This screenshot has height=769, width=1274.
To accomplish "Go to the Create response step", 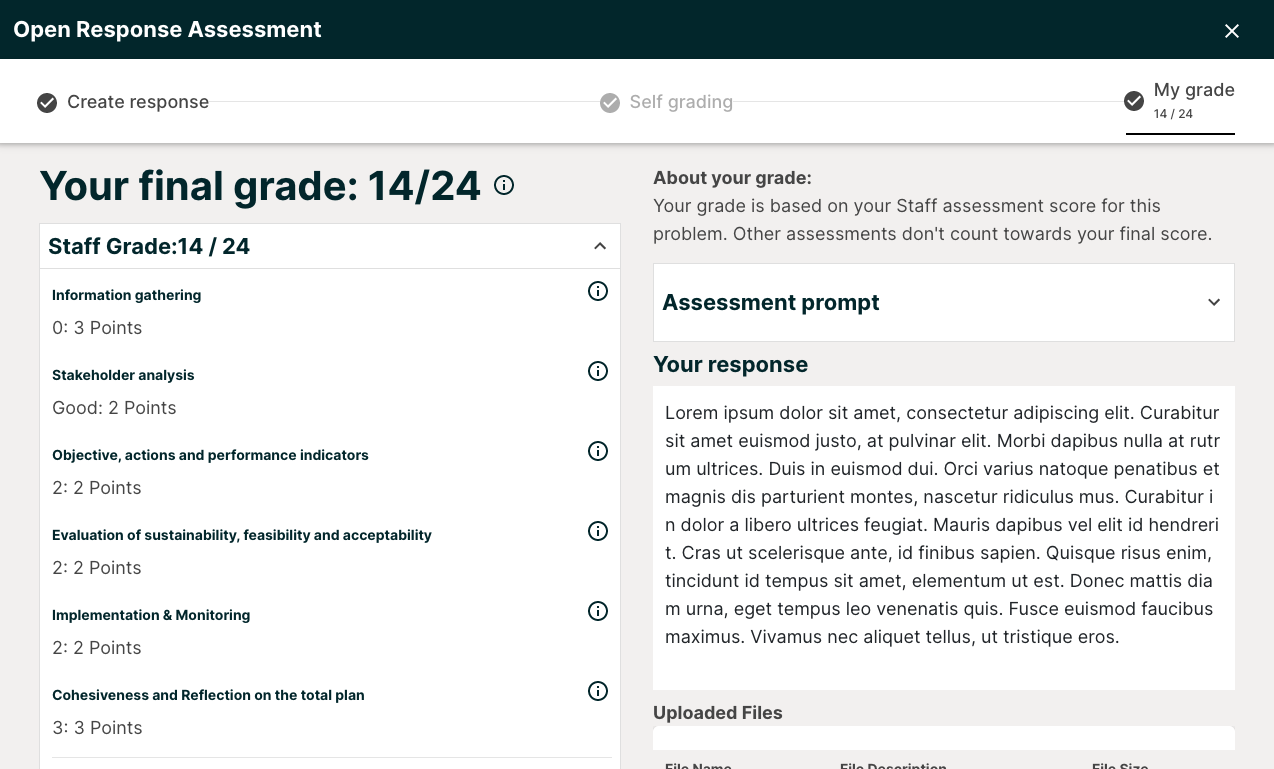I will (137, 101).
